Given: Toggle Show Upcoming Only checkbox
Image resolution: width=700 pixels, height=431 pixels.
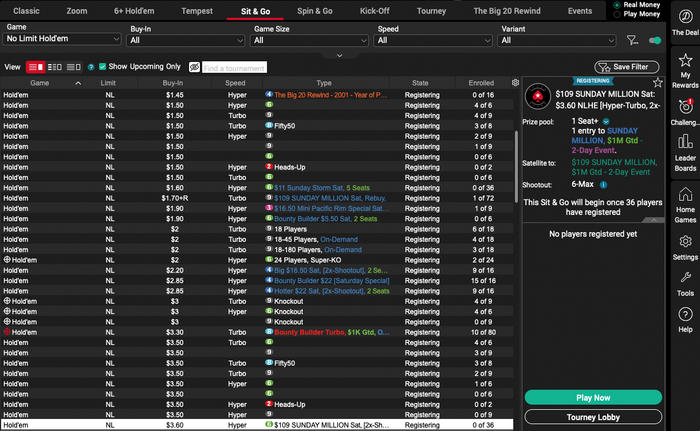Looking at the screenshot, I should pos(103,66).
